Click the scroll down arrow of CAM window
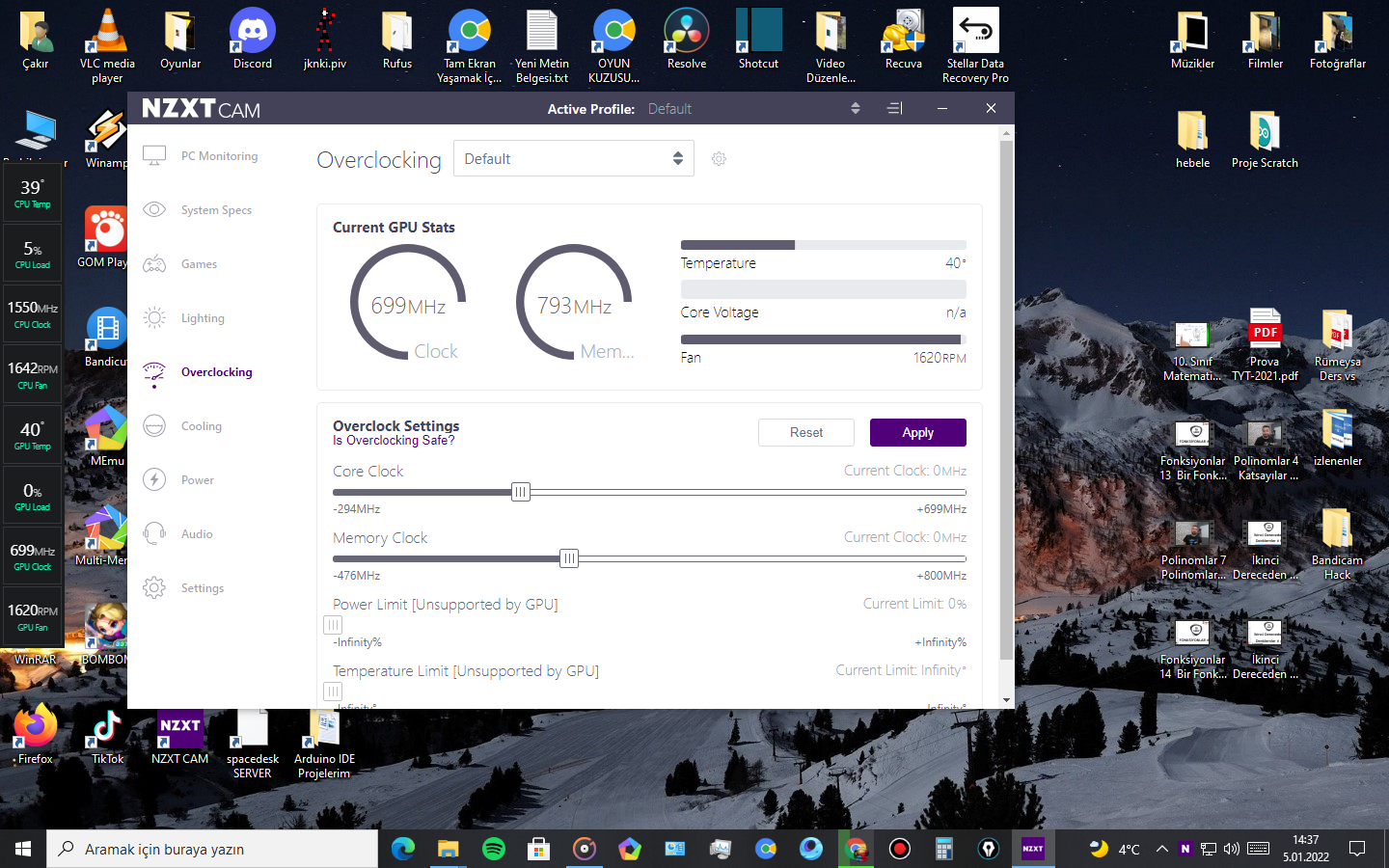The height and width of the screenshot is (868, 1389). [x=1006, y=700]
